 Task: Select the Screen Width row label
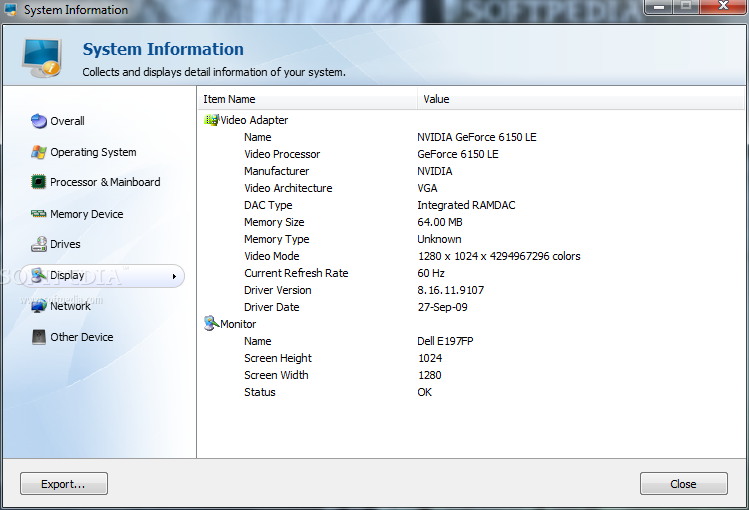click(276, 375)
